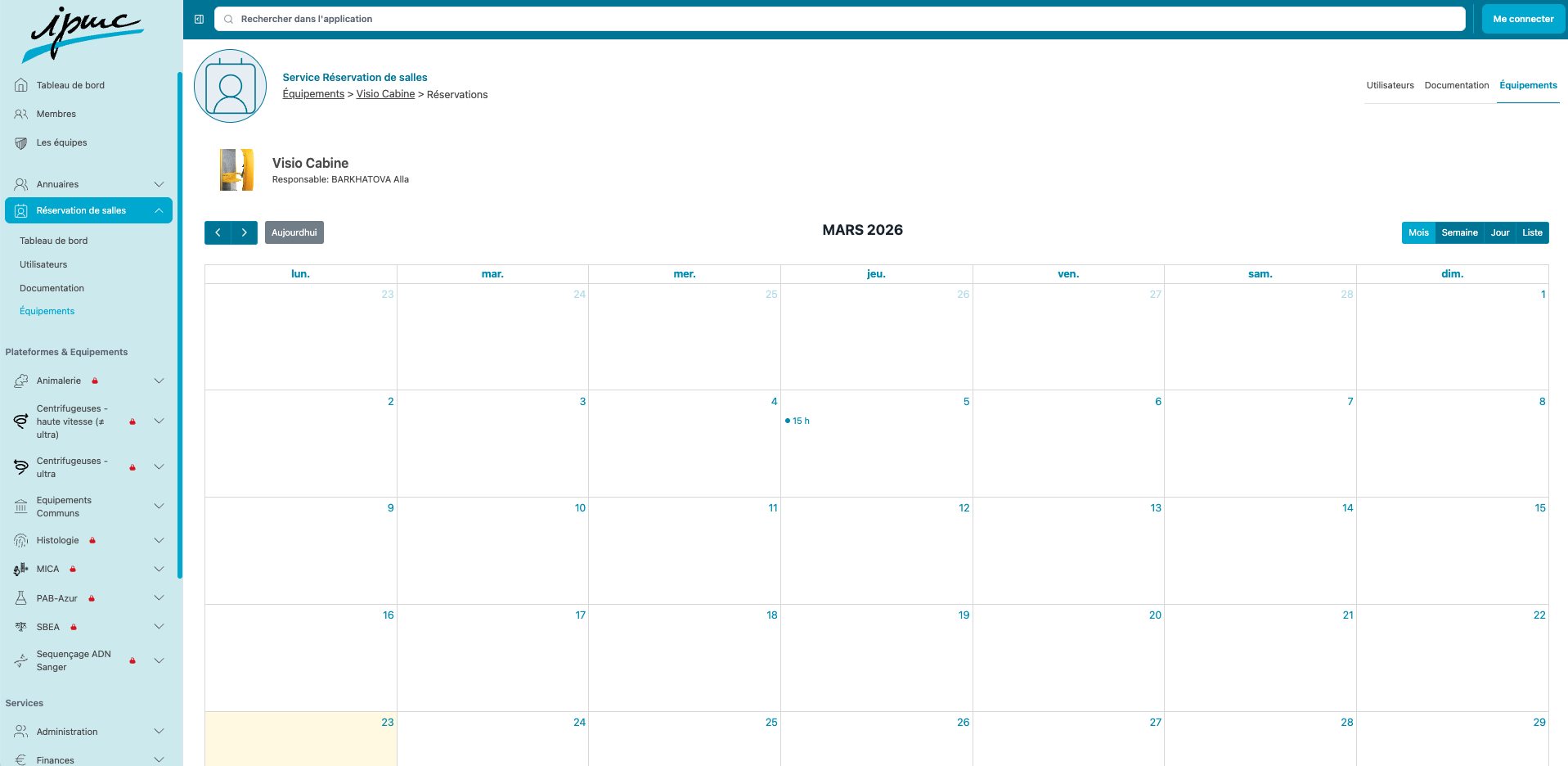Click the Animalerie icon in sidebar
Viewport: 1568px width, 766px height.
21,381
